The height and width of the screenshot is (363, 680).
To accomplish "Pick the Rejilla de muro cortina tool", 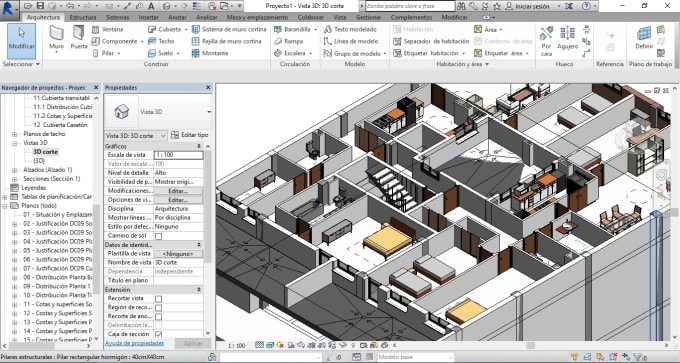I will coord(226,41).
